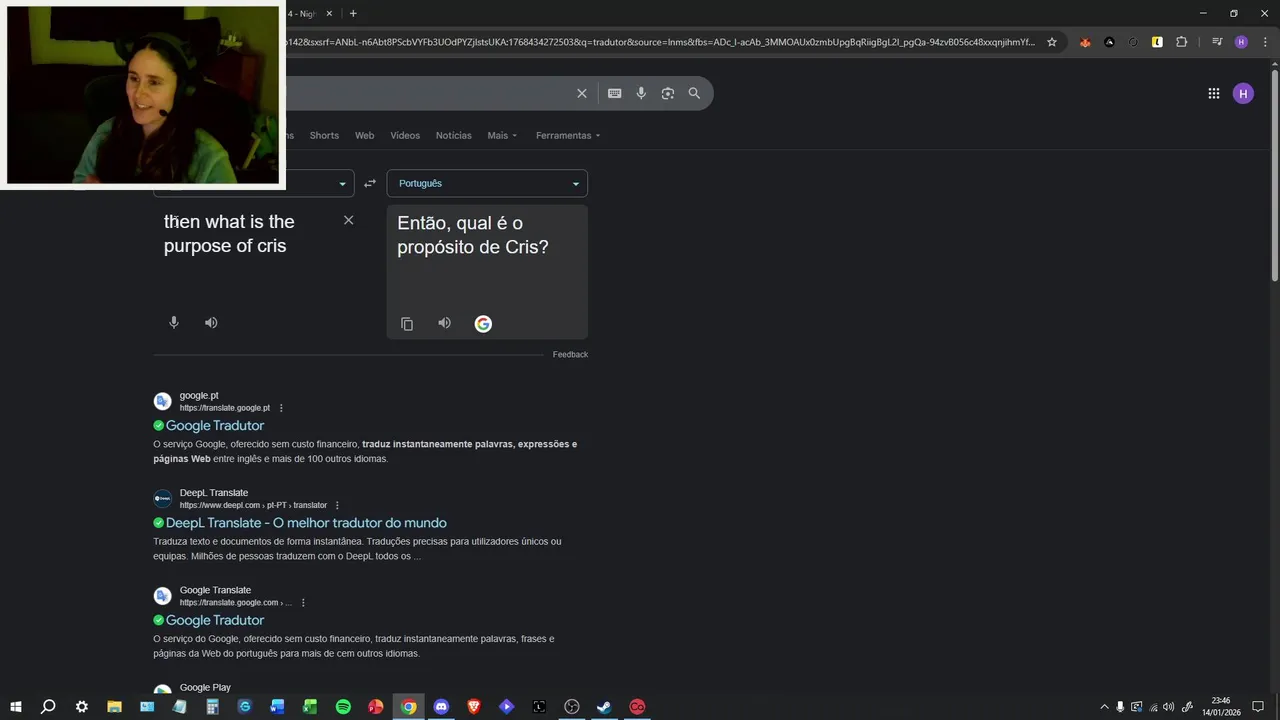Open Steam from the taskbar
This screenshot has width=1280, height=720.
(604, 707)
